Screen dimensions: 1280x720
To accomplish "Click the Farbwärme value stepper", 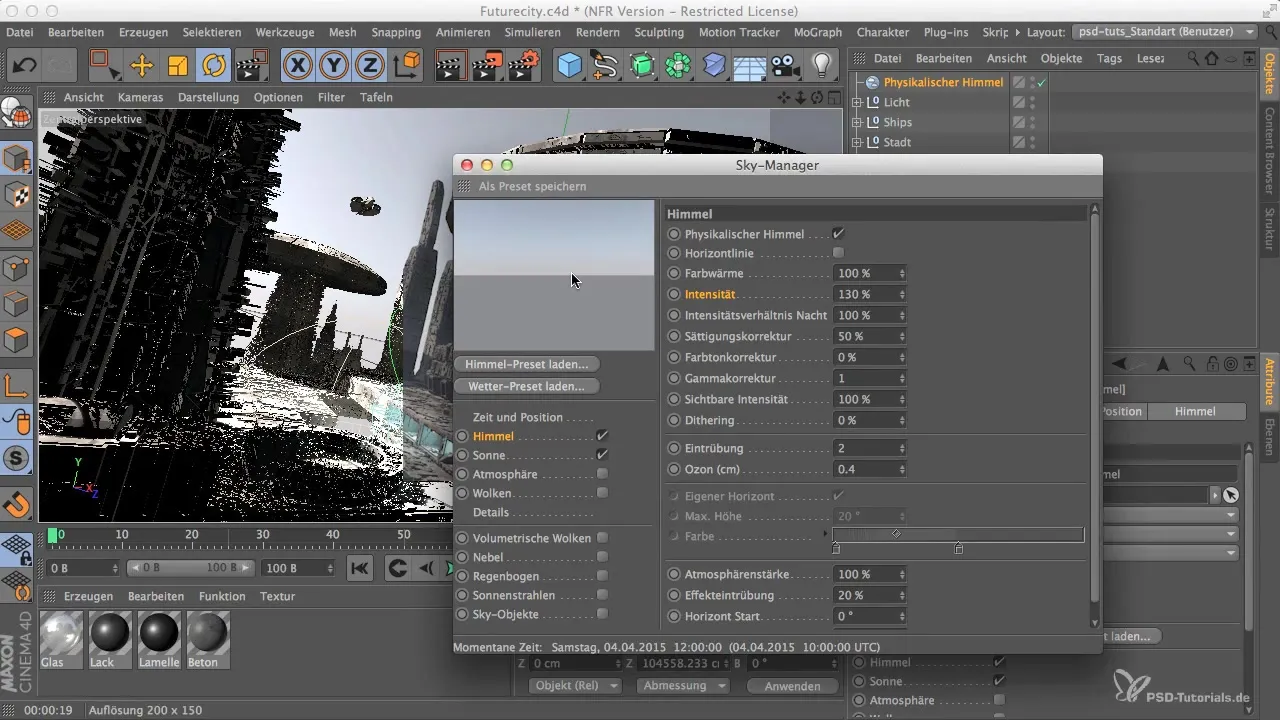I will coord(903,273).
